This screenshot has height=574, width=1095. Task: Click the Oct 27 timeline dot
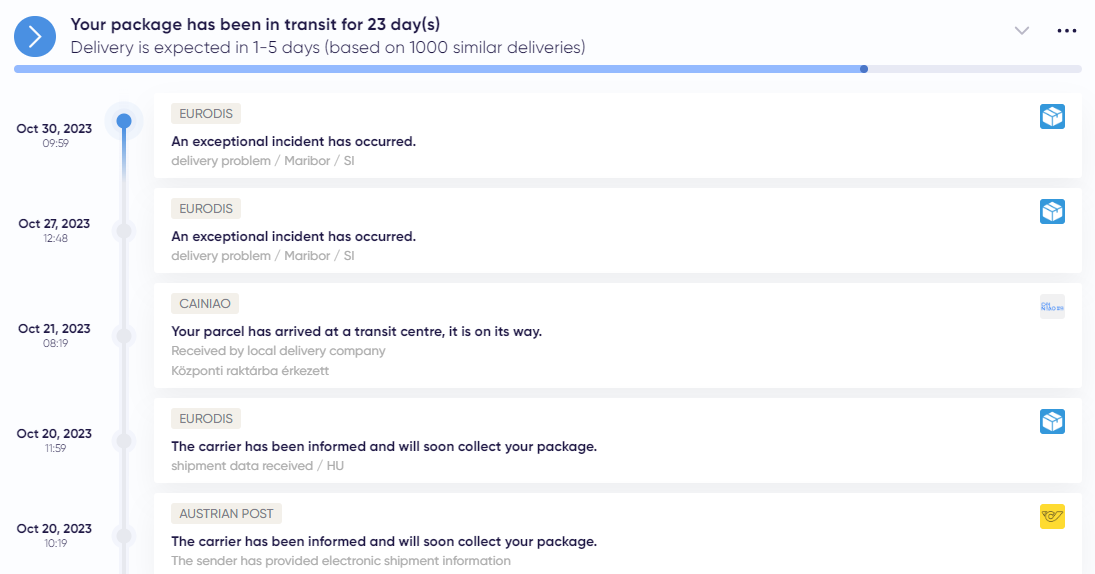(x=124, y=230)
